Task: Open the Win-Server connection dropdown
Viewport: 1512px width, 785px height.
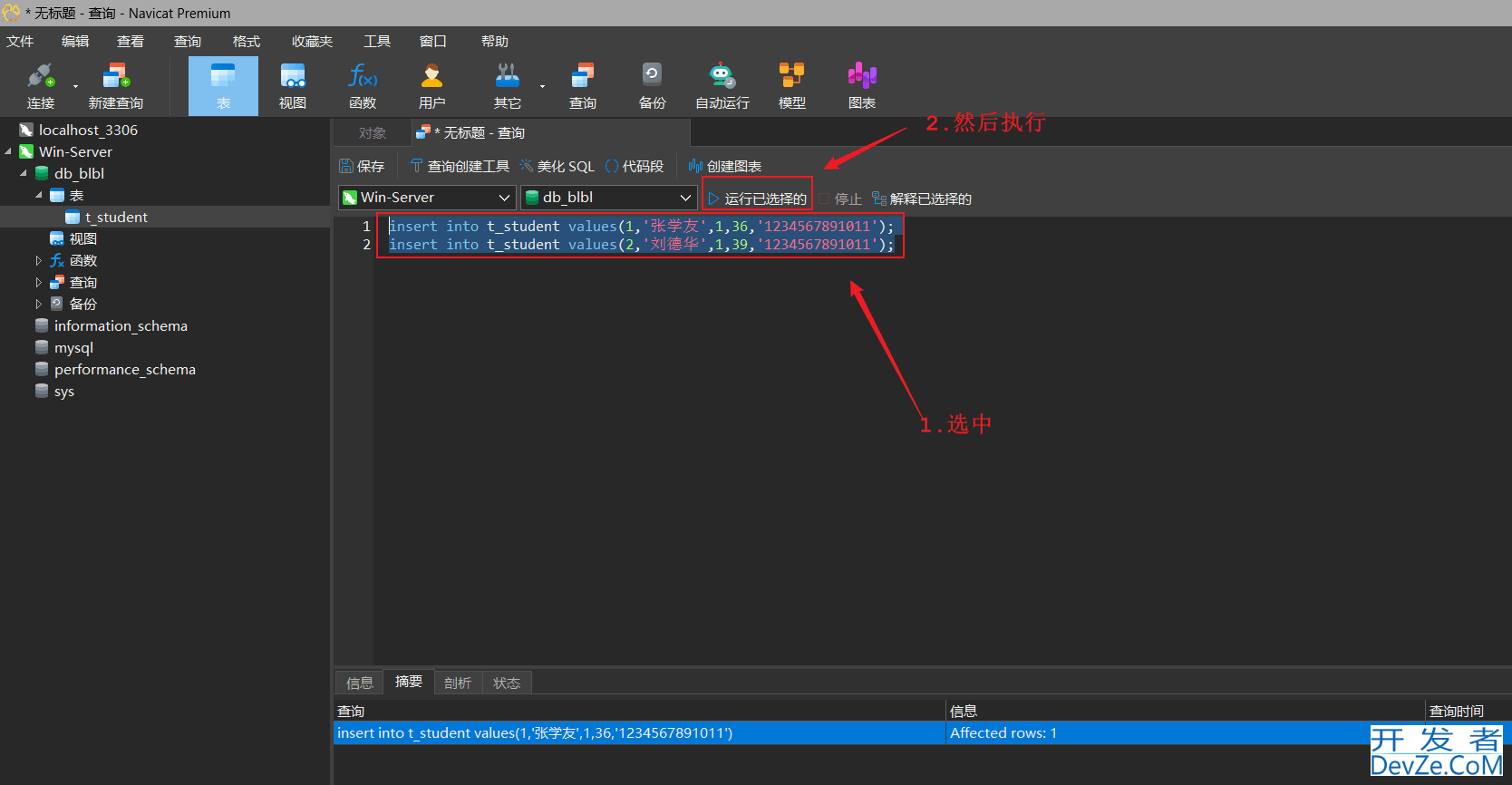Action: point(427,197)
